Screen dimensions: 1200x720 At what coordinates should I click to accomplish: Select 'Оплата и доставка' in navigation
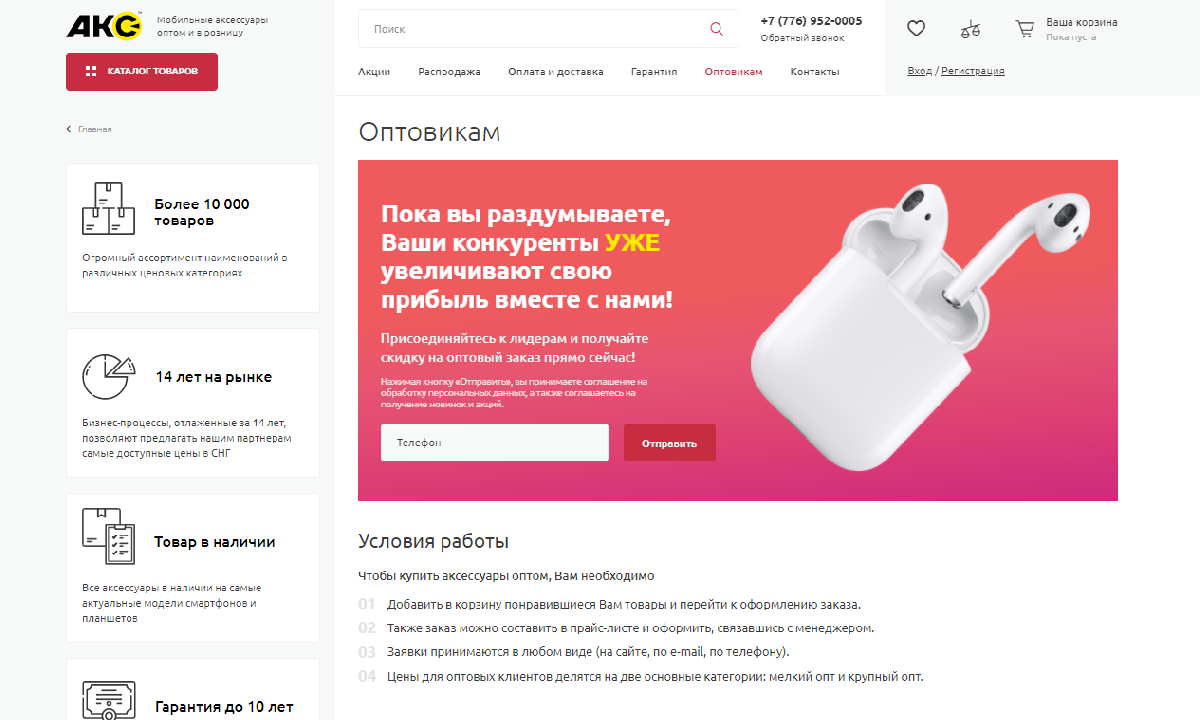point(555,72)
